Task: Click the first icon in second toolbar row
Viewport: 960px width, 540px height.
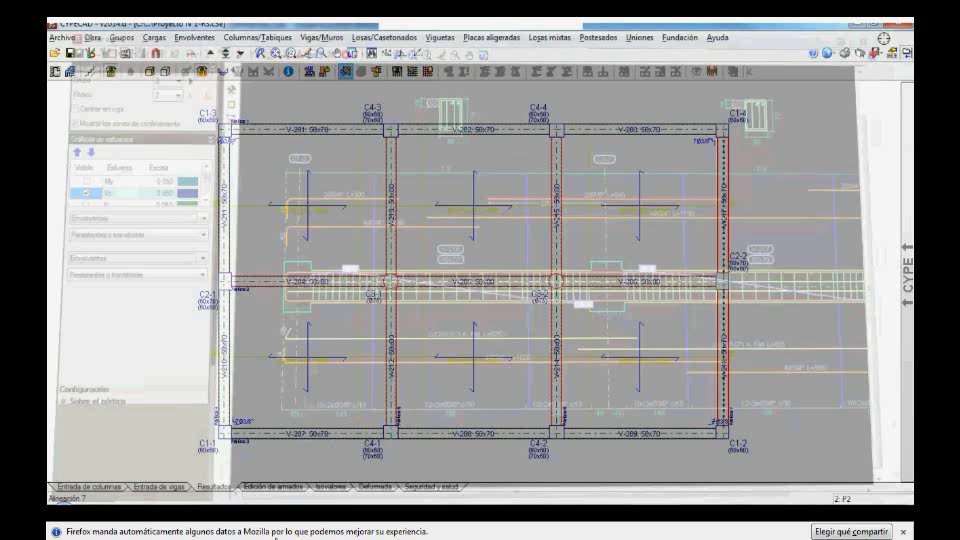Action: coord(55,72)
